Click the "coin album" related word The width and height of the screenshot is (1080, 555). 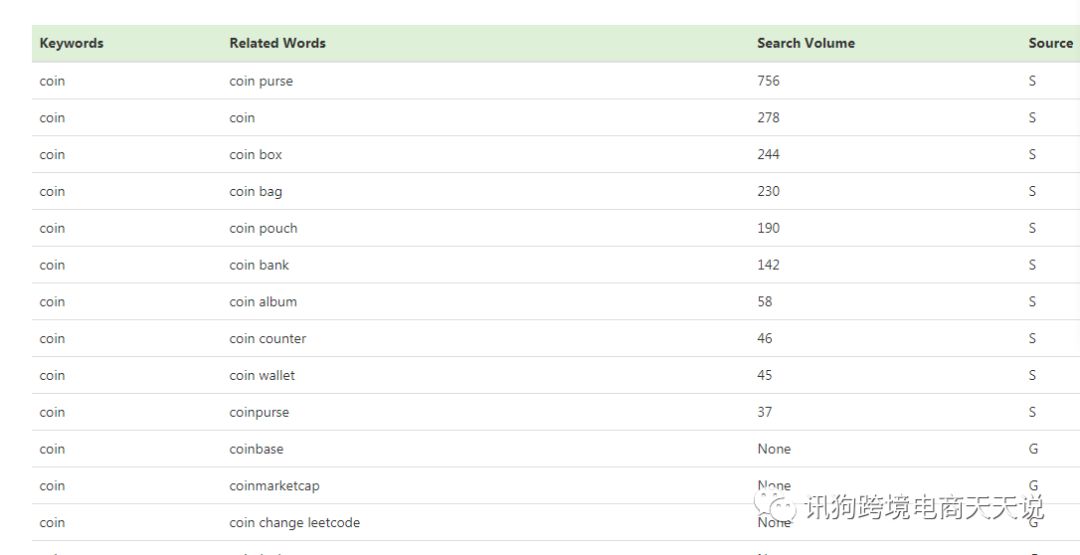263,302
